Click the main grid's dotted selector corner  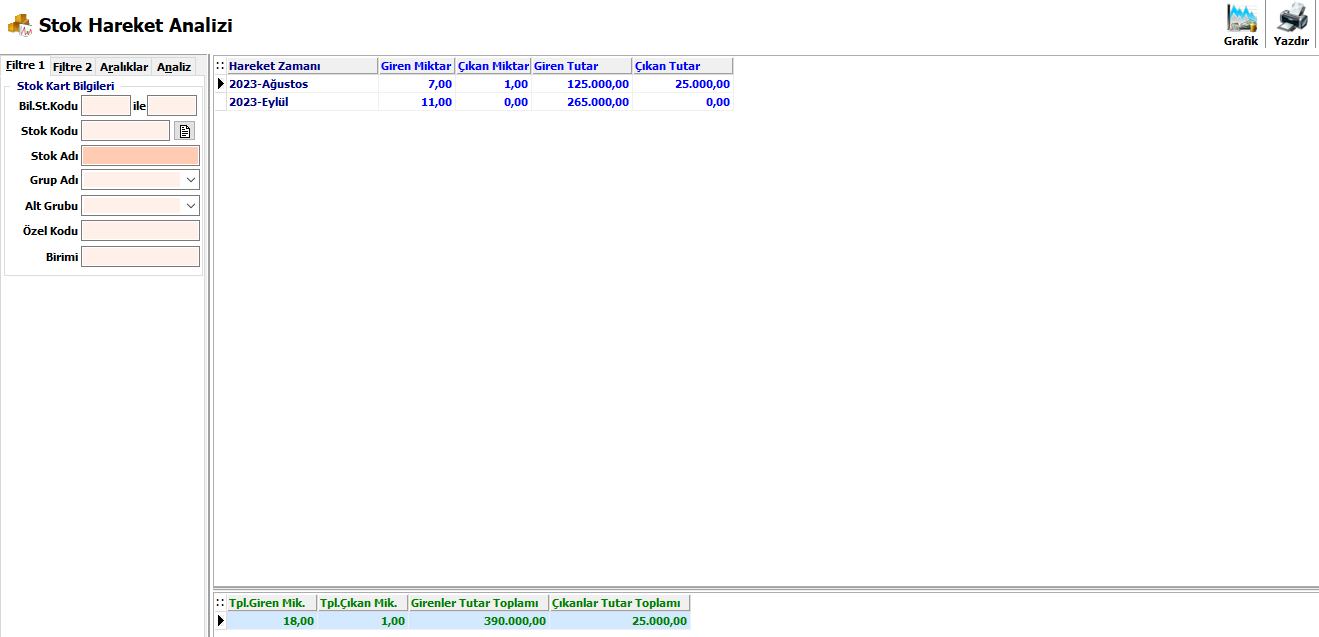[220, 66]
